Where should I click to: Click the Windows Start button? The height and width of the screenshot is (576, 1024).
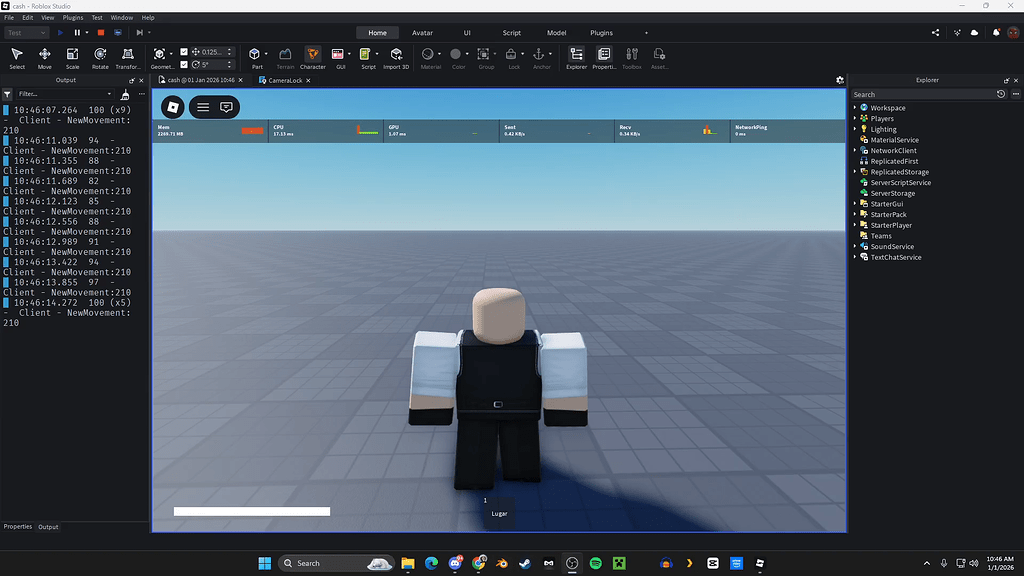[x=264, y=563]
